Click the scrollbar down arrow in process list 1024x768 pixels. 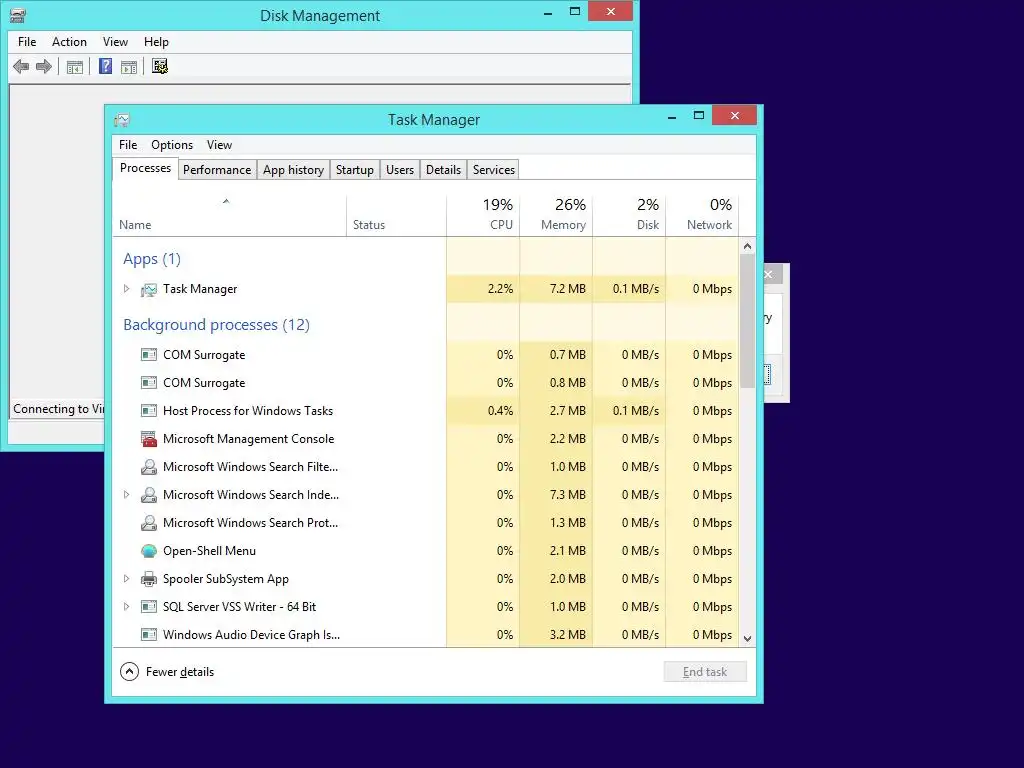[x=748, y=639]
